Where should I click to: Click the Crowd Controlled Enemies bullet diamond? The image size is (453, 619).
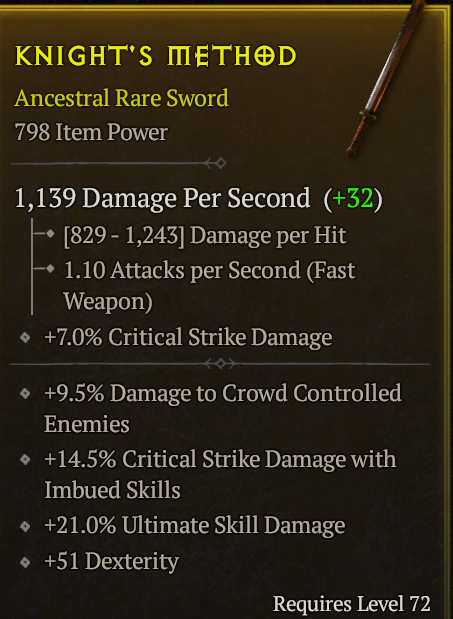[25, 393]
